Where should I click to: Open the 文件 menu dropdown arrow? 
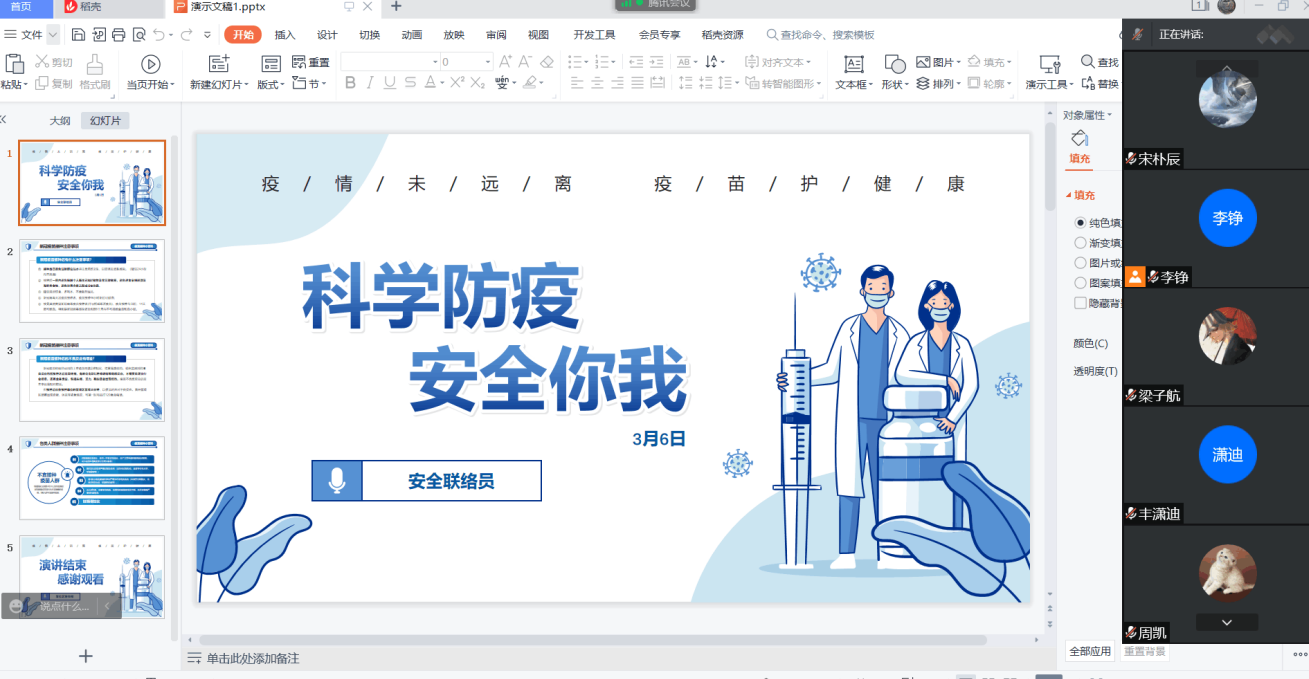tap(53, 35)
